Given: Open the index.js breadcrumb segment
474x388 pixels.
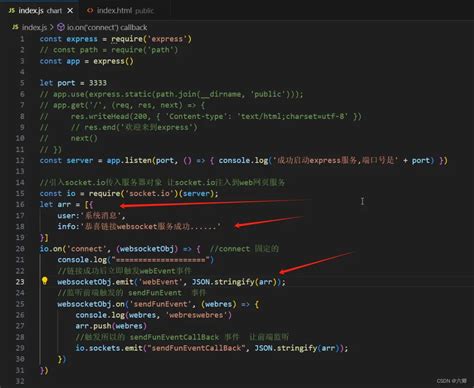Looking at the screenshot, I should pyautogui.click(x=30, y=27).
